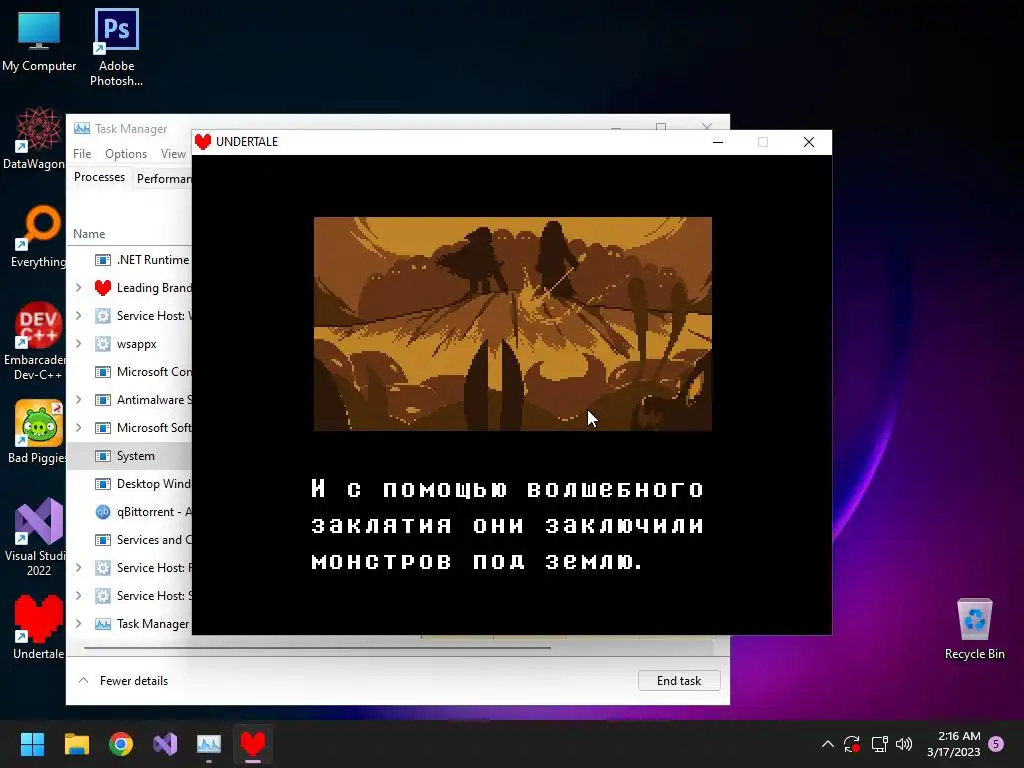The width and height of the screenshot is (1024, 768).
Task: Open File Explorer from taskbar
Action: (x=76, y=744)
